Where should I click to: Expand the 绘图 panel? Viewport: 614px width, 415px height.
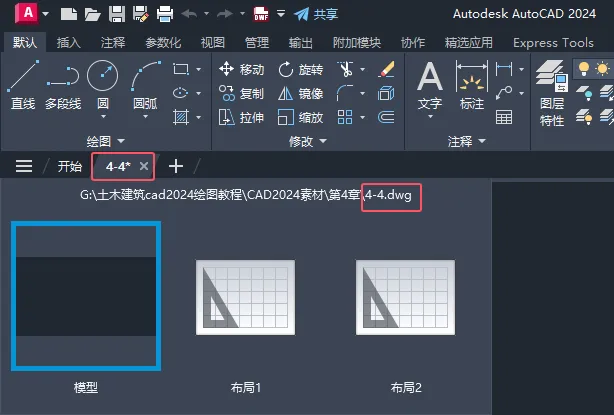point(105,141)
